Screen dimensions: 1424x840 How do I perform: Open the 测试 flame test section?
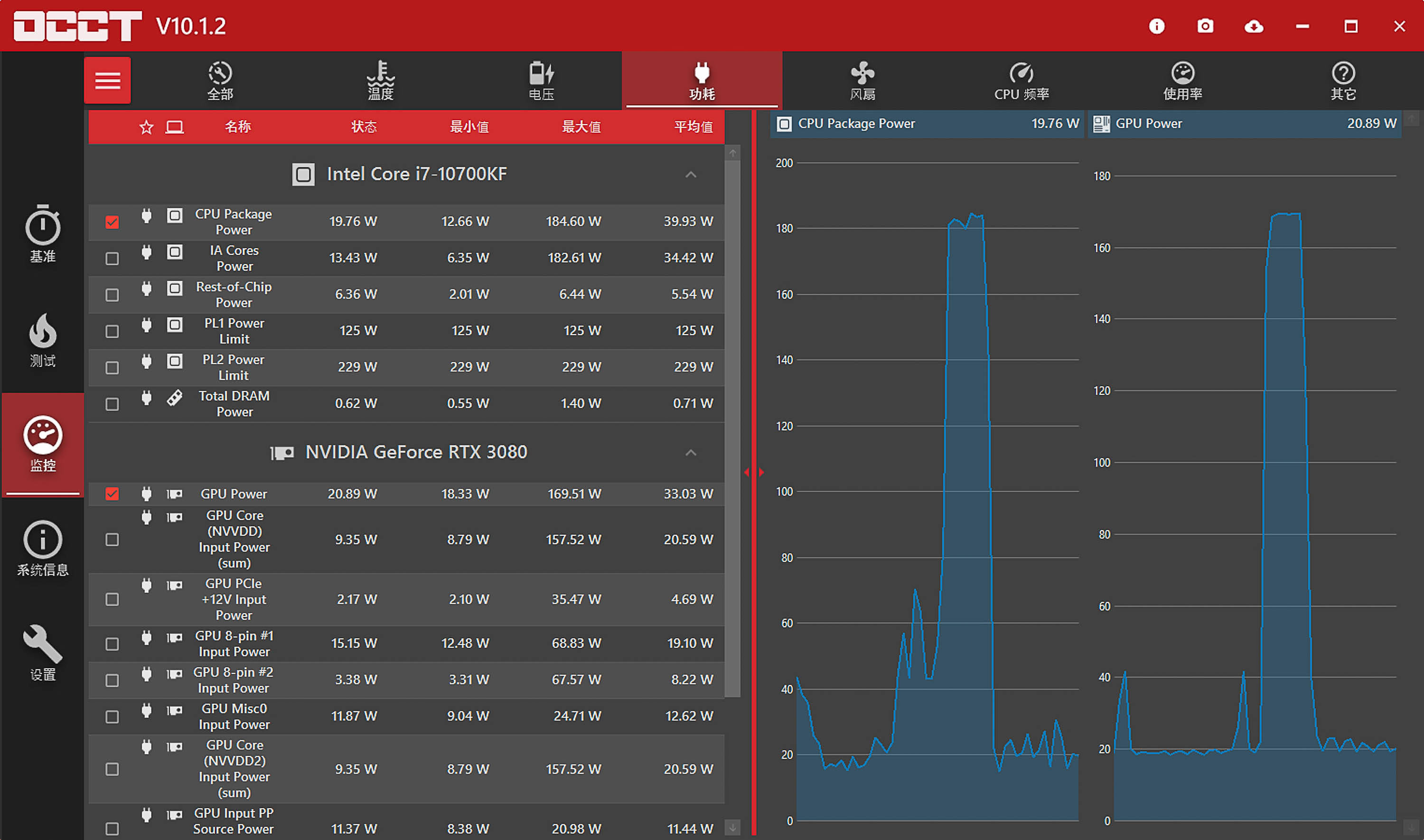click(x=42, y=340)
